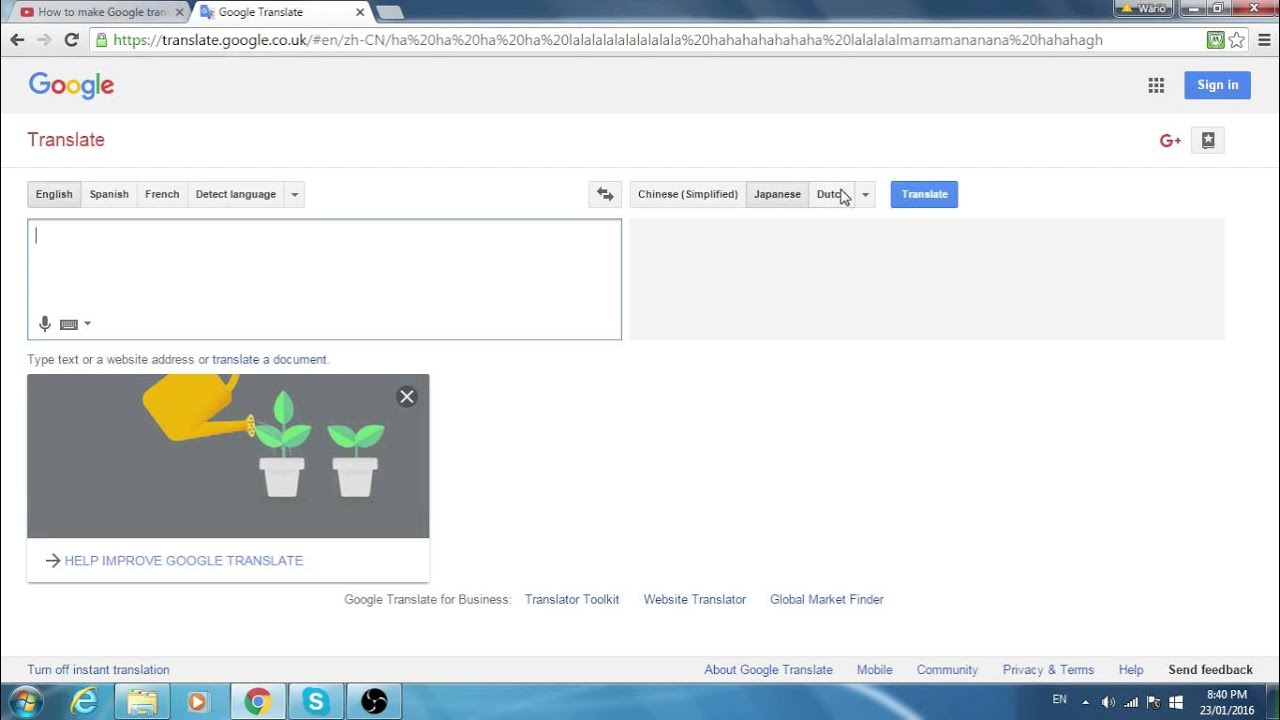
Task: Select Spanish as source language
Action: (x=109, y=194)
